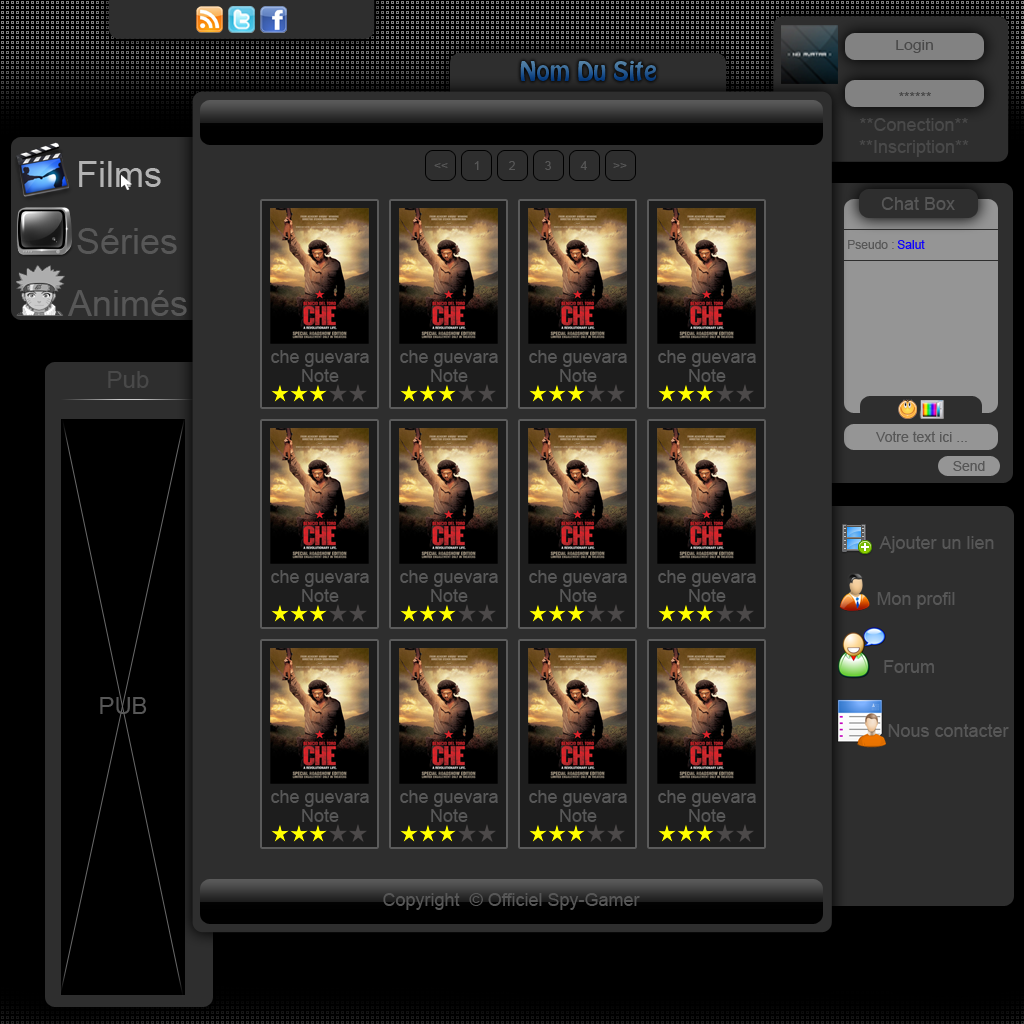Screen dimensions: 1024x1024
Task: Click the **Conection** link
Action: (x=914, y=125)
